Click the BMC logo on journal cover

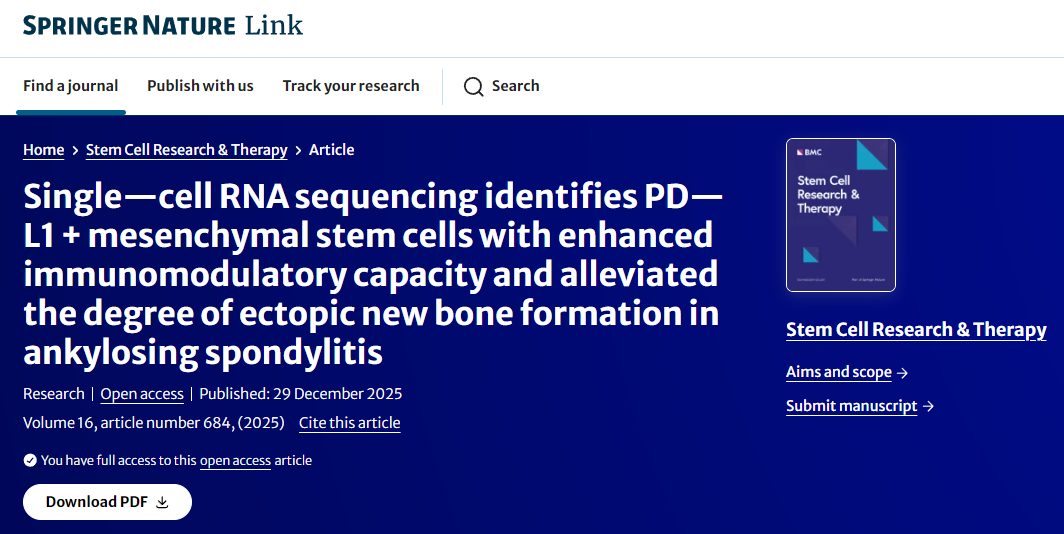[809, 153]
